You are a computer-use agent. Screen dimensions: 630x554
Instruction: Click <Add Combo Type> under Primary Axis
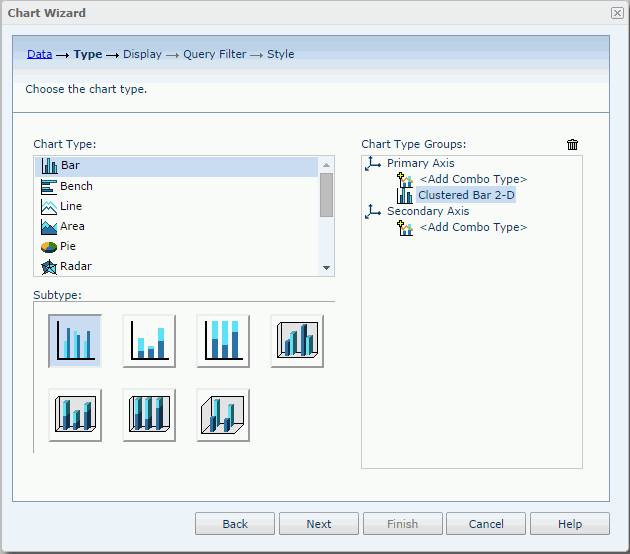point(473,179)
